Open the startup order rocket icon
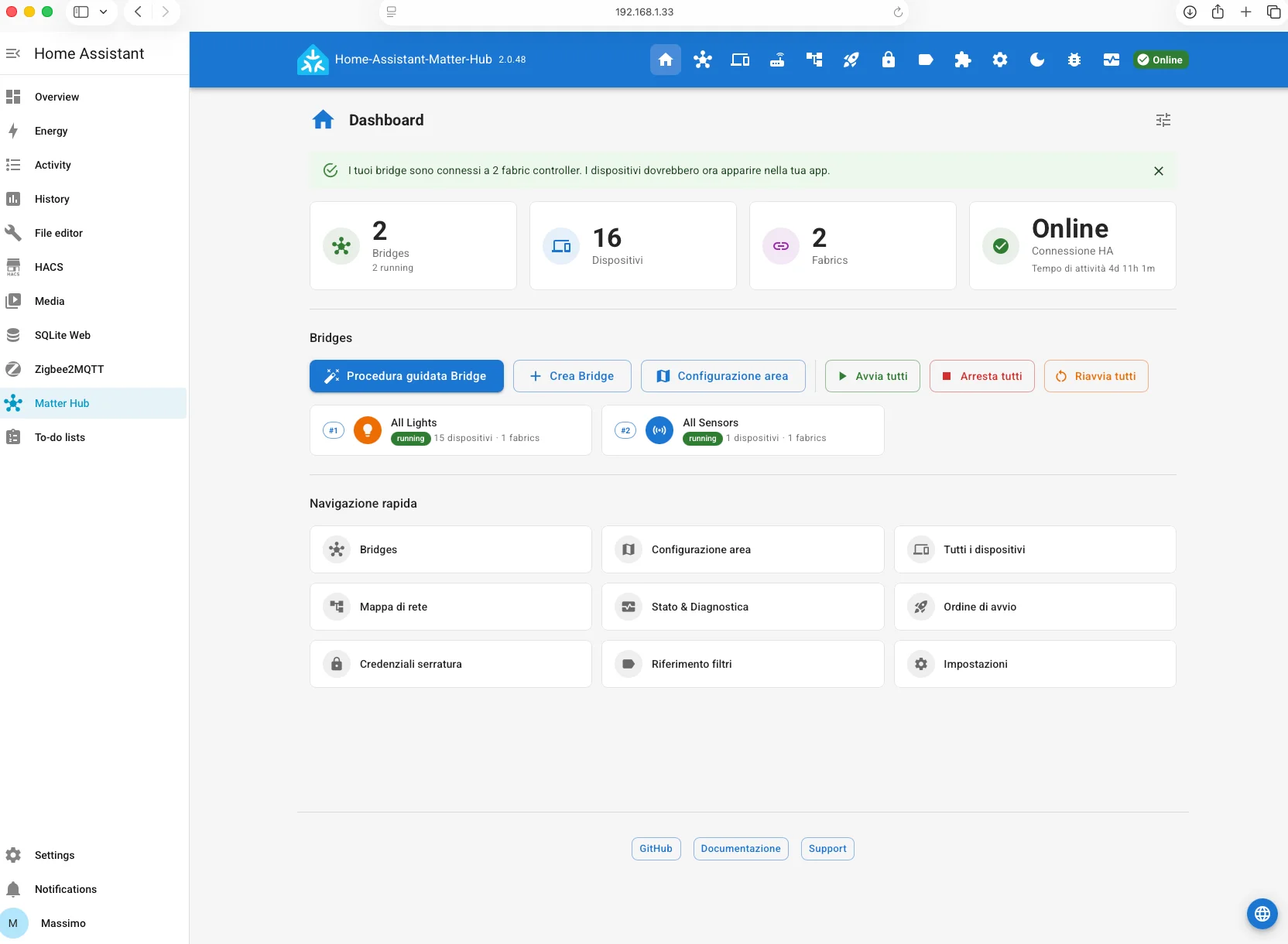The height and width of the screenshot is (944, 1288). [851, 60]
